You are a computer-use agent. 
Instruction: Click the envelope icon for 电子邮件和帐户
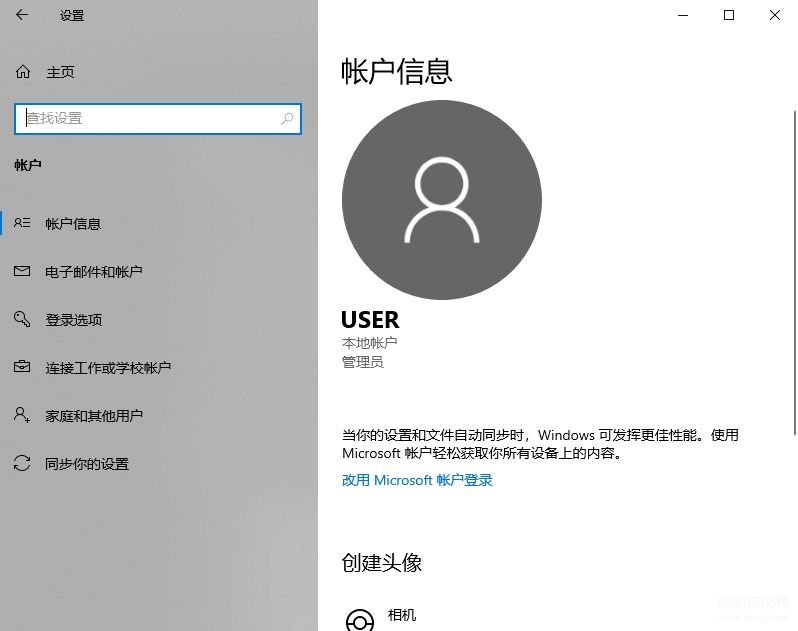coord(23,272)
